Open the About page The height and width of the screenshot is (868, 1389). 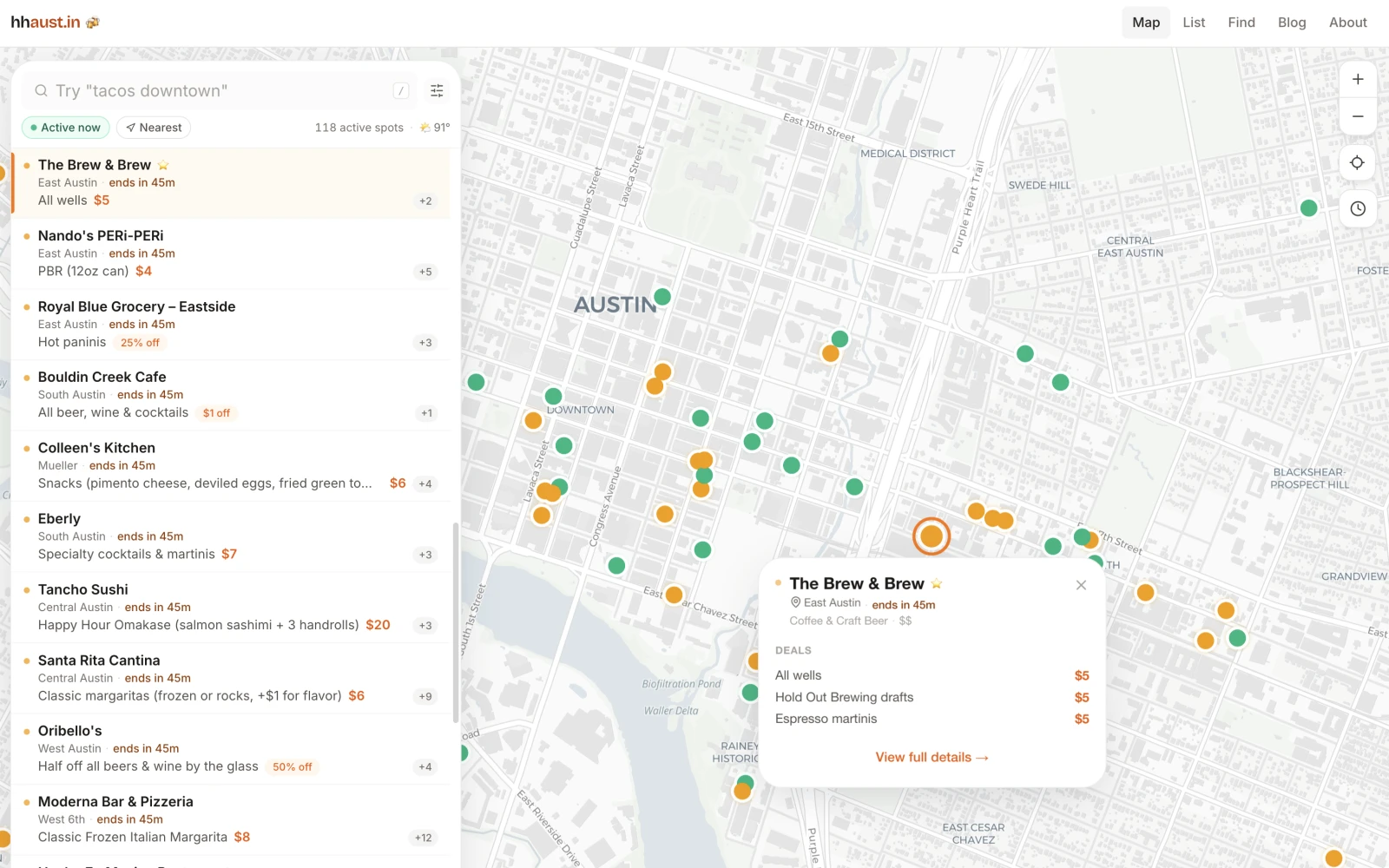tap(1347, 23)
